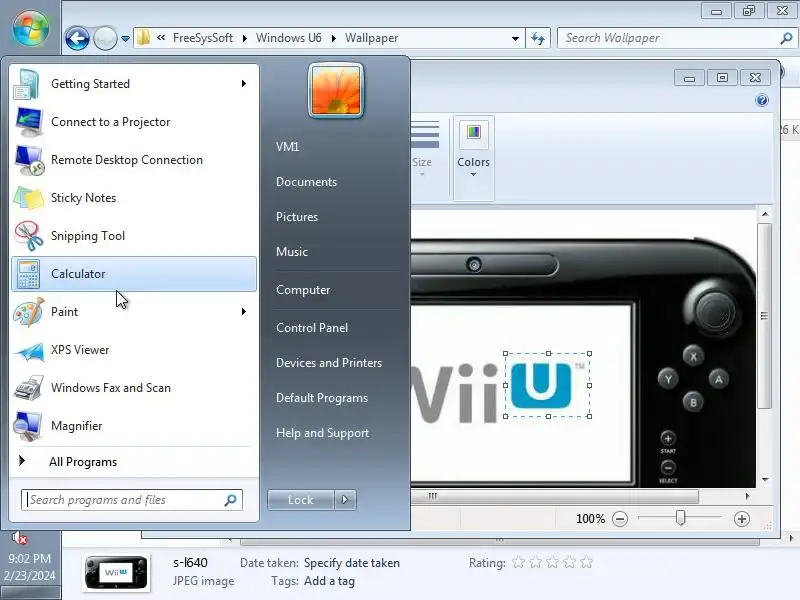
Task: Click Paint horizontal scrollbar
Action: coord(554,496)
